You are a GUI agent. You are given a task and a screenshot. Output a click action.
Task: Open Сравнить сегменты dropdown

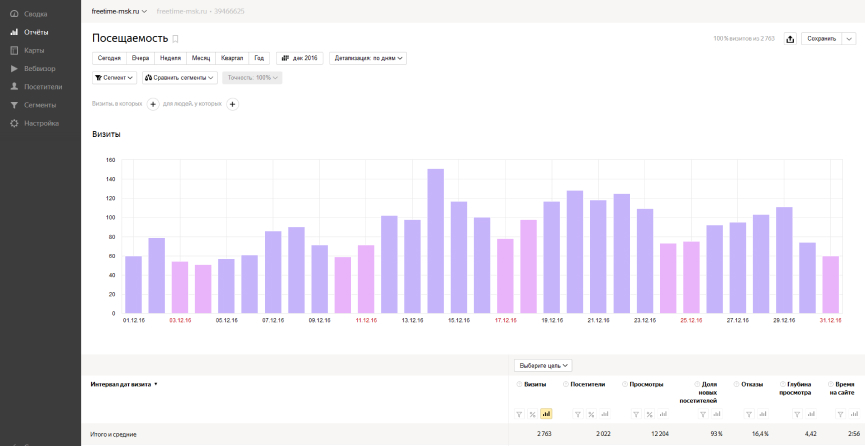[x=180, y=78]
